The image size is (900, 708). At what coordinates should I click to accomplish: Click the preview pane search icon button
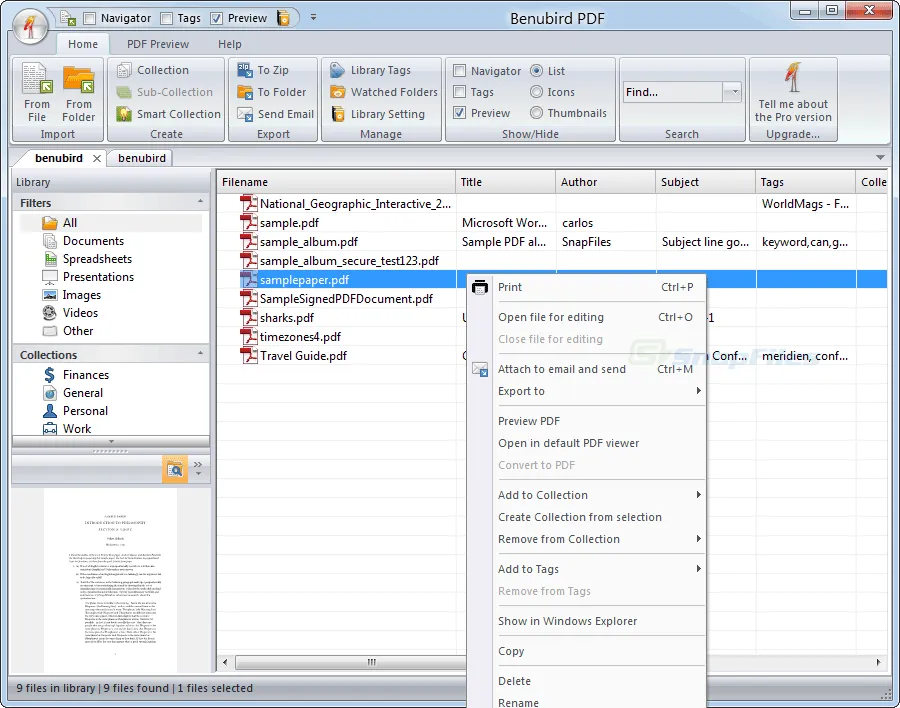point(174,470)
